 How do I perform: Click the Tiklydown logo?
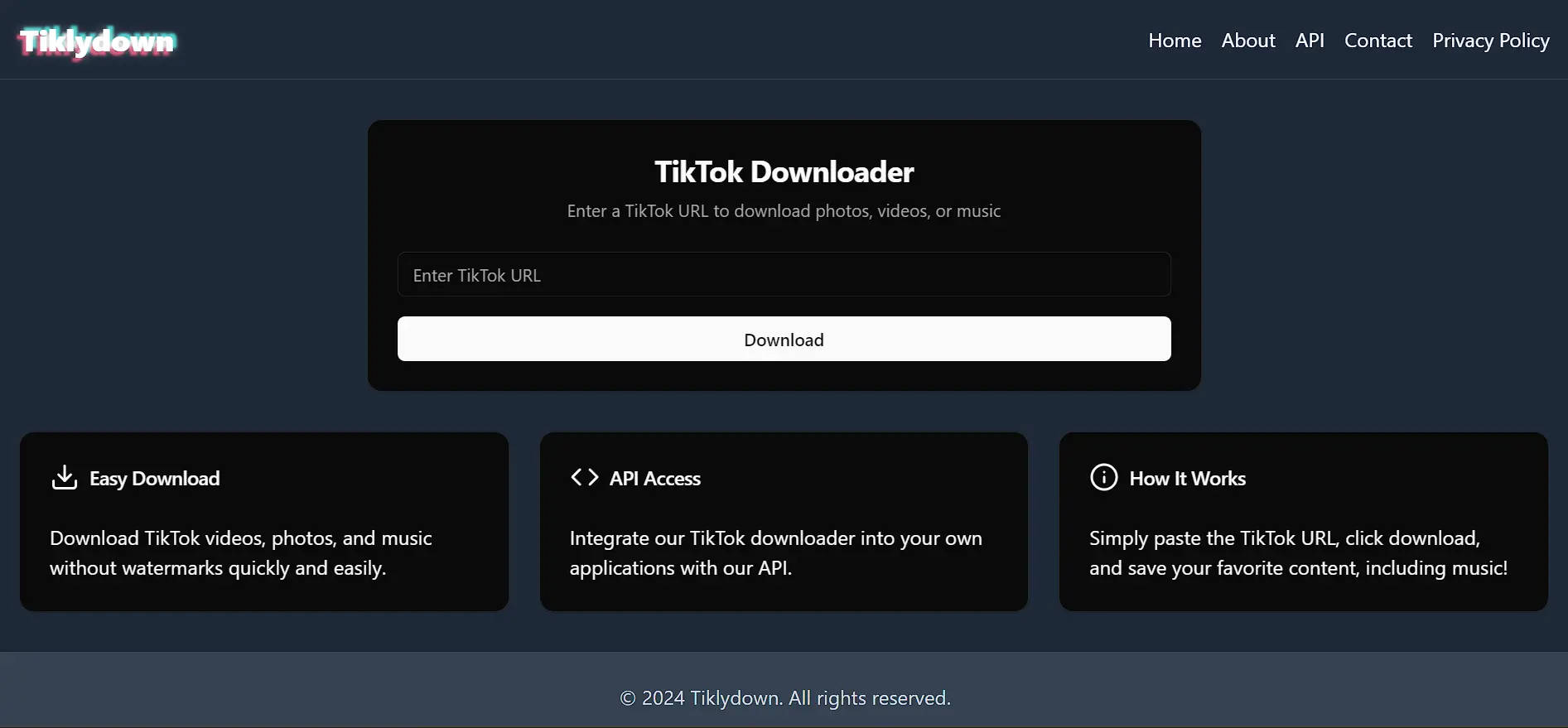pos(97,41)
